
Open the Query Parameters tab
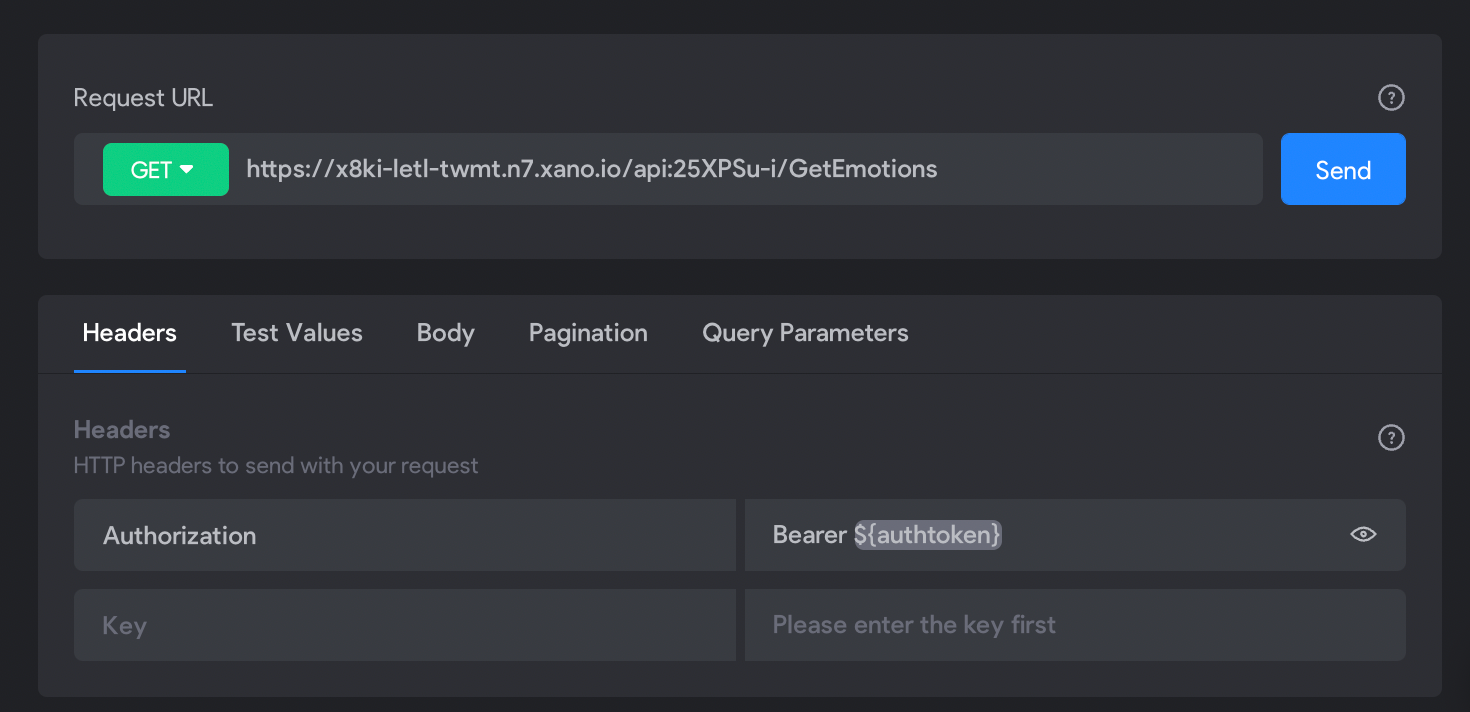coord(805,333)
